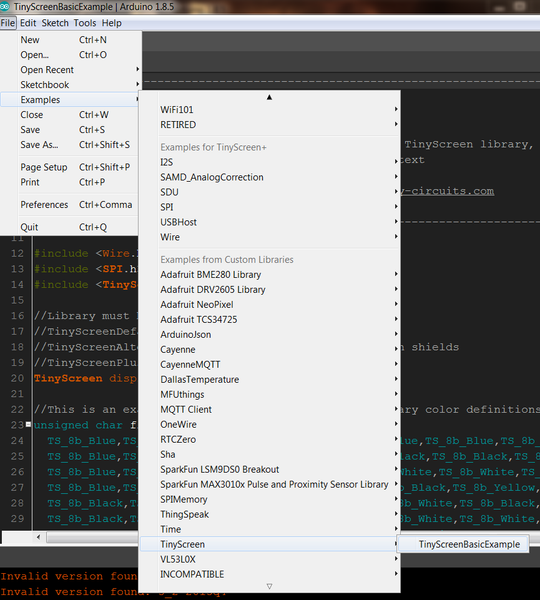Open MFUthings examples
This screenshot has height=600, width=540.
coord(270,395)
